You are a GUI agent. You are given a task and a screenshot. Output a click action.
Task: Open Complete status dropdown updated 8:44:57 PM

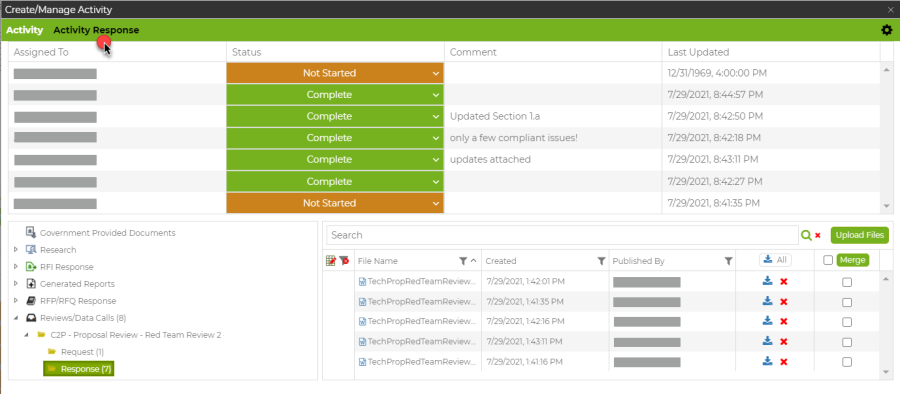point(335,95)
